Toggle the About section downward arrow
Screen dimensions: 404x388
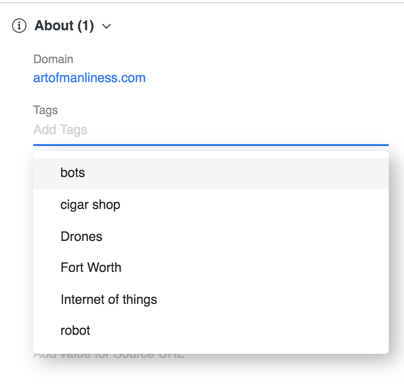pos(106,26)
